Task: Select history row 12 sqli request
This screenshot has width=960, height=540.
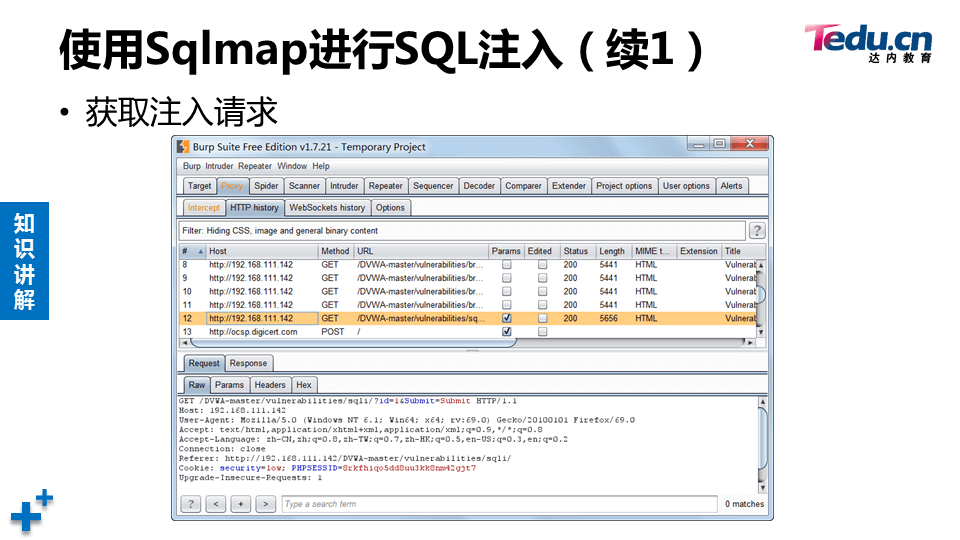Action: [468, 318]
